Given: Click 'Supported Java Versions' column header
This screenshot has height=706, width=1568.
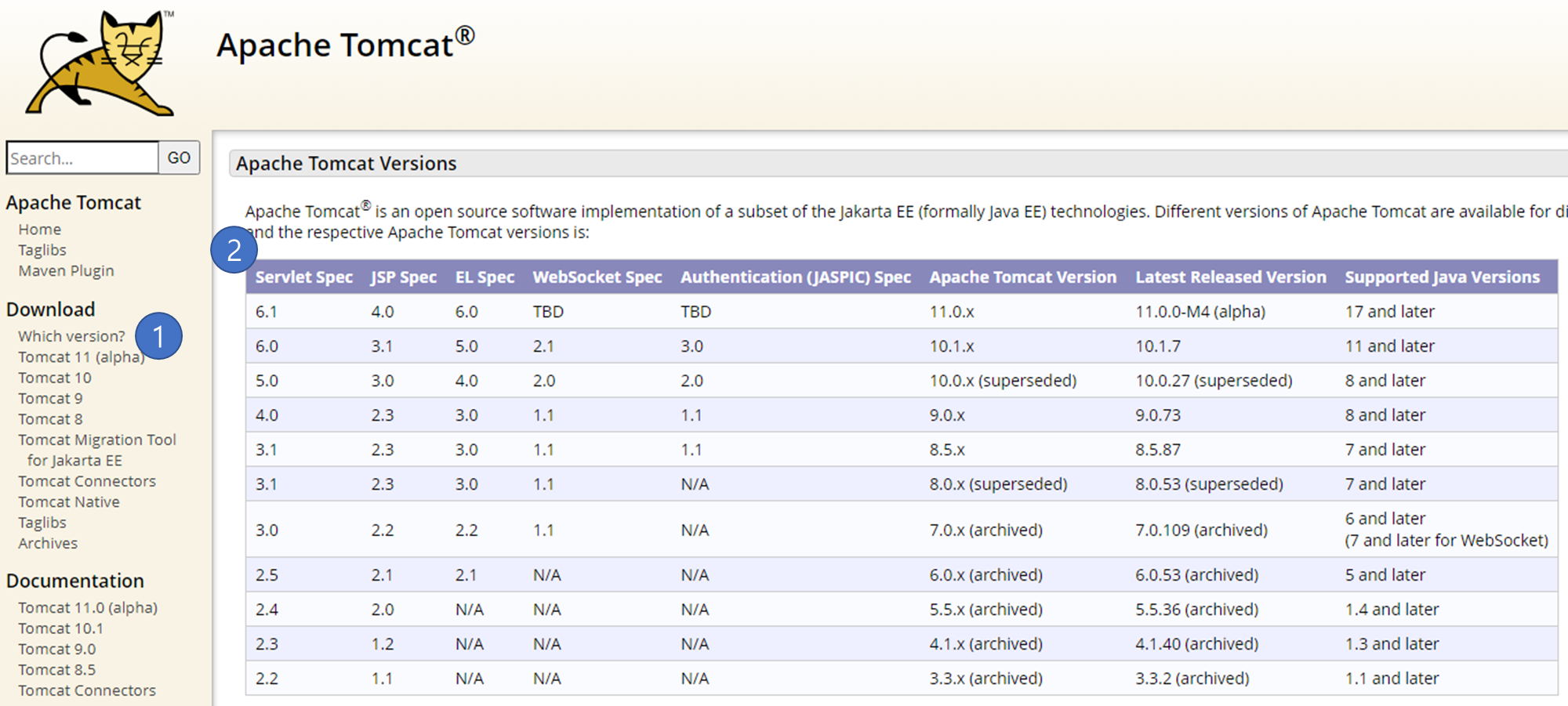Looking at the screenshot, I should click(1443, 277).
